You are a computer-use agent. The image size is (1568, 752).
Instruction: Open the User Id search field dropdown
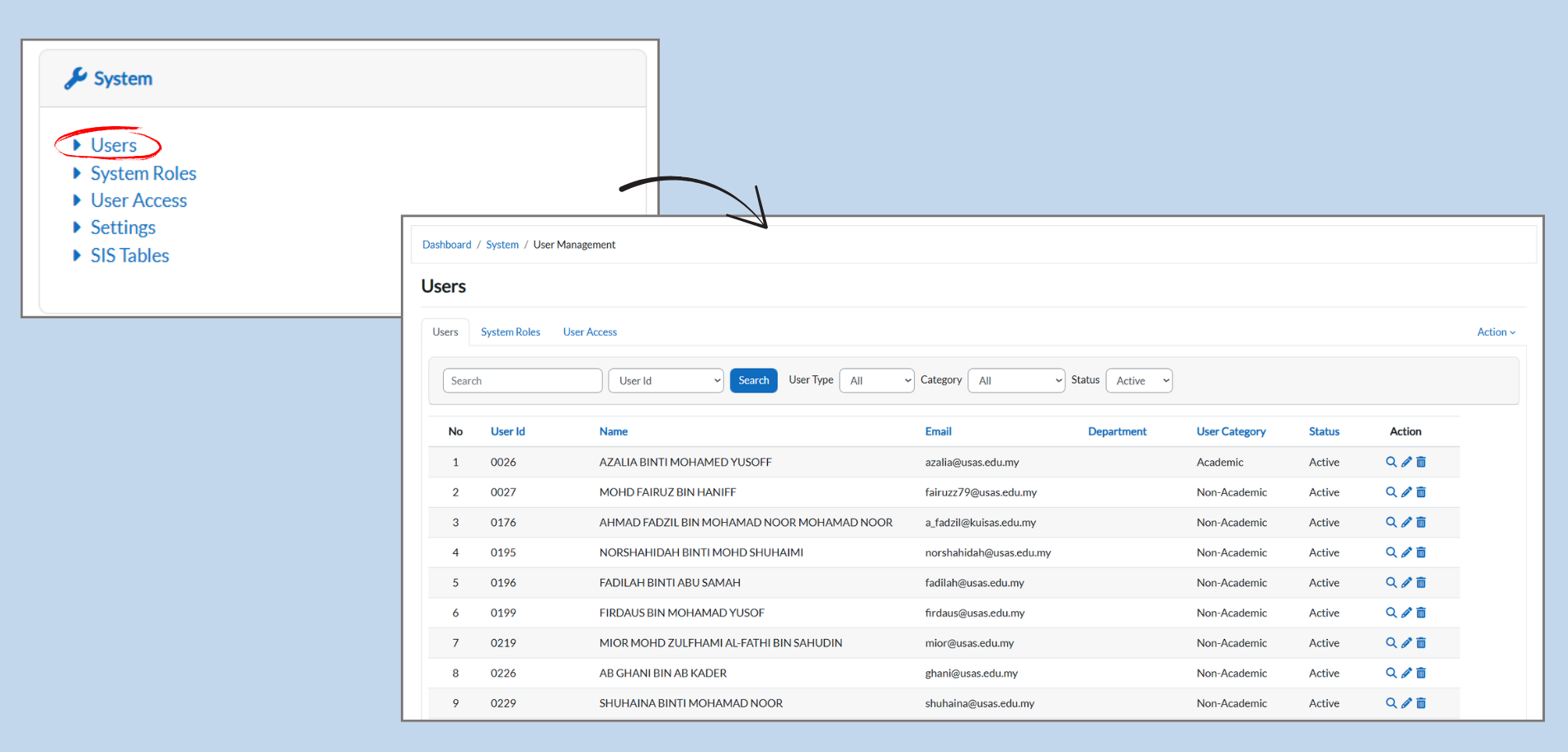click(666, 381)
